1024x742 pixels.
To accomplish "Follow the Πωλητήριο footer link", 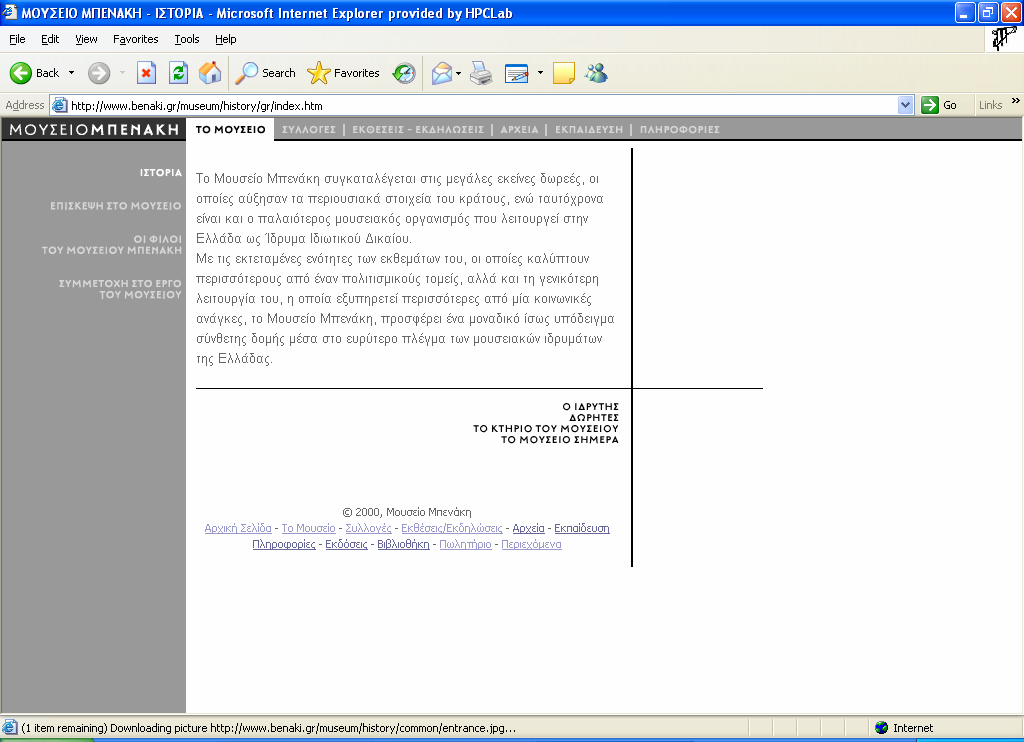I will (x=465, y=544).
